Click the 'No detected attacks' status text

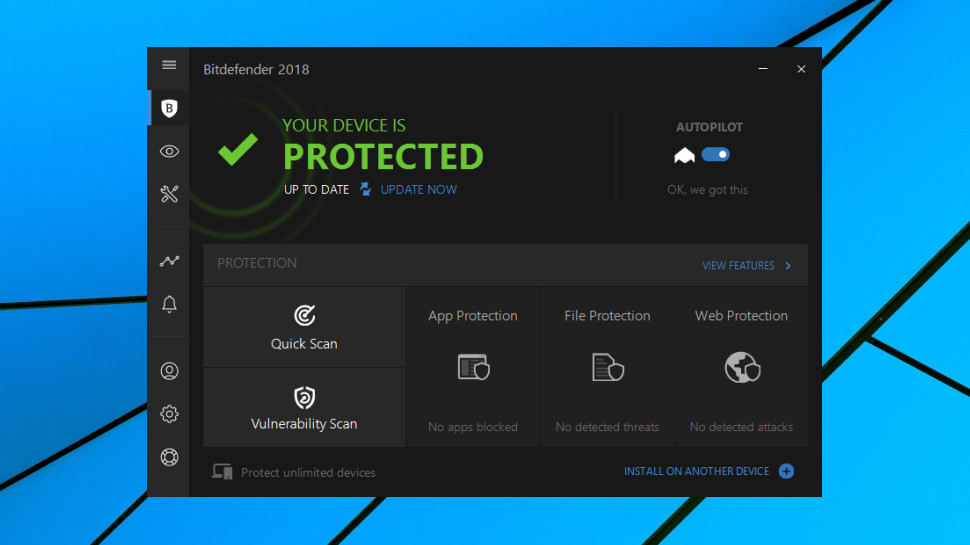pos(742,427)
